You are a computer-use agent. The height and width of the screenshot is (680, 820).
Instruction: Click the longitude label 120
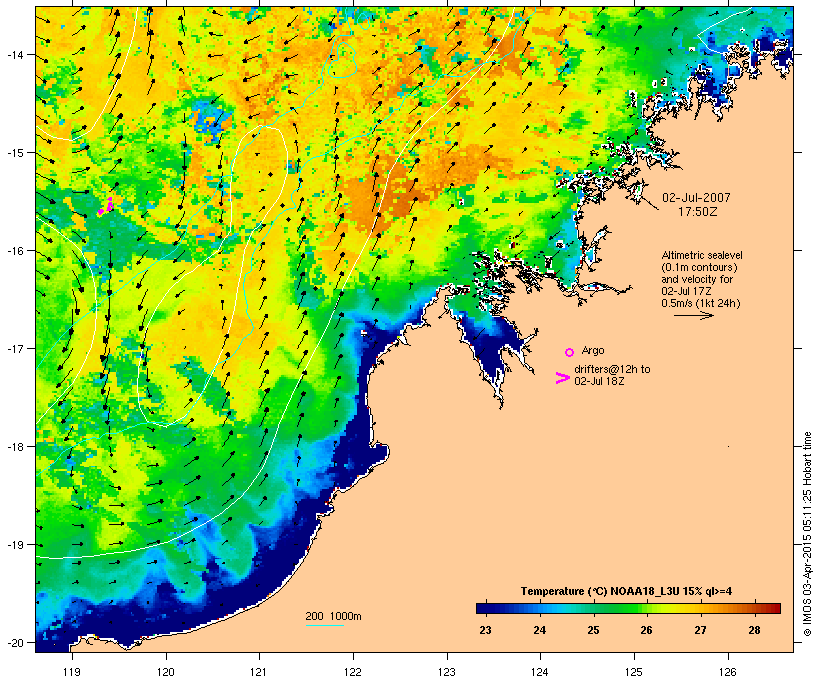166,672
